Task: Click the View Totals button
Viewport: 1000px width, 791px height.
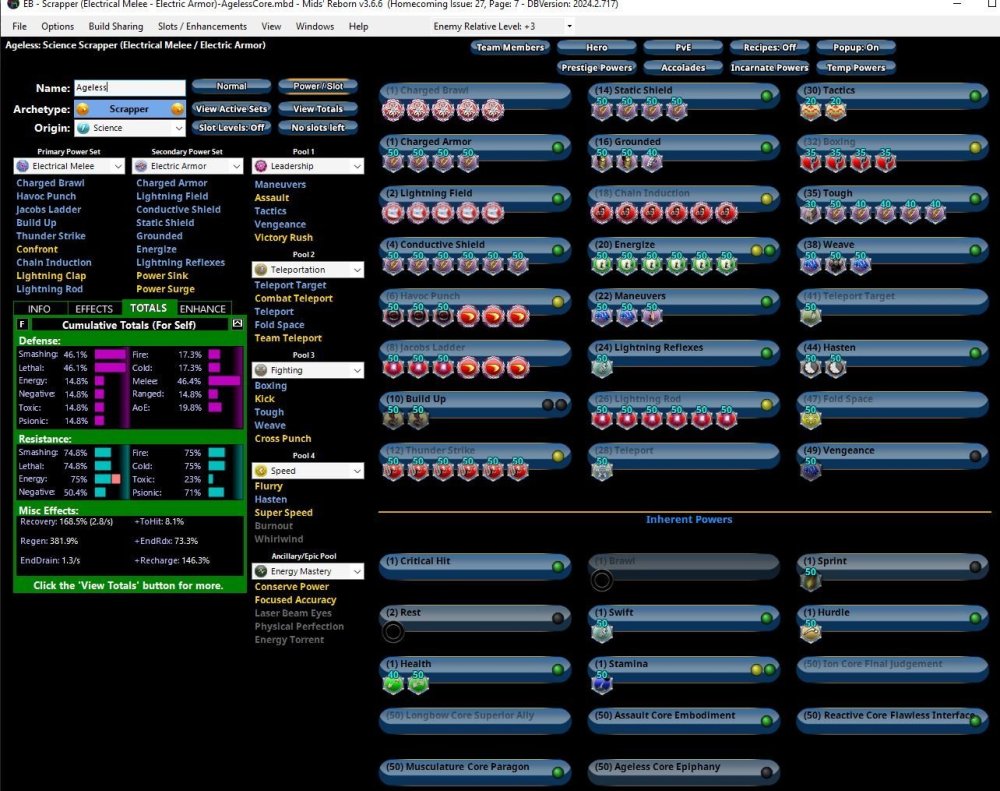Action: tap(318, 109)
